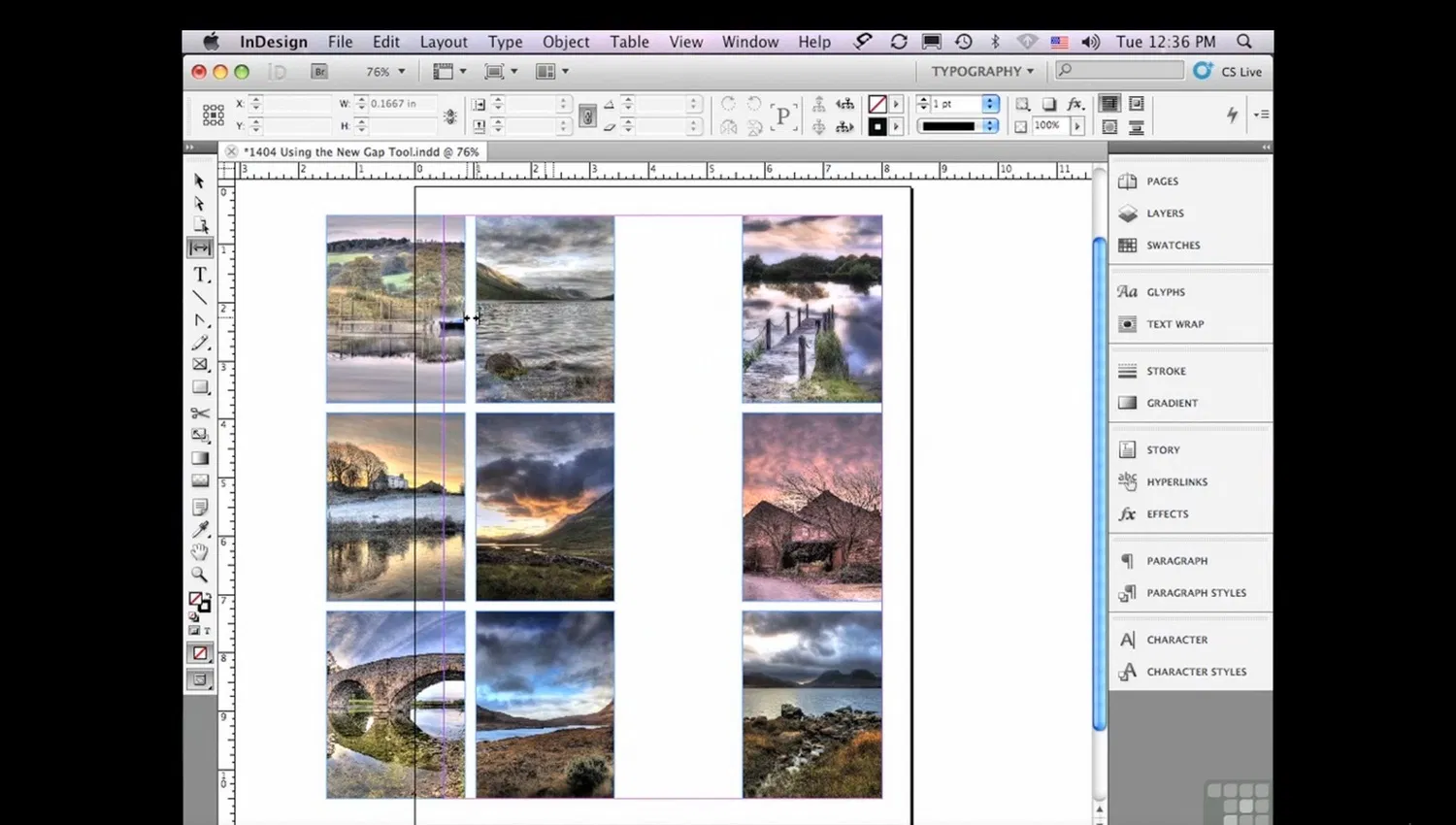
Task: Select the Note tool
Action: point(200,507)
